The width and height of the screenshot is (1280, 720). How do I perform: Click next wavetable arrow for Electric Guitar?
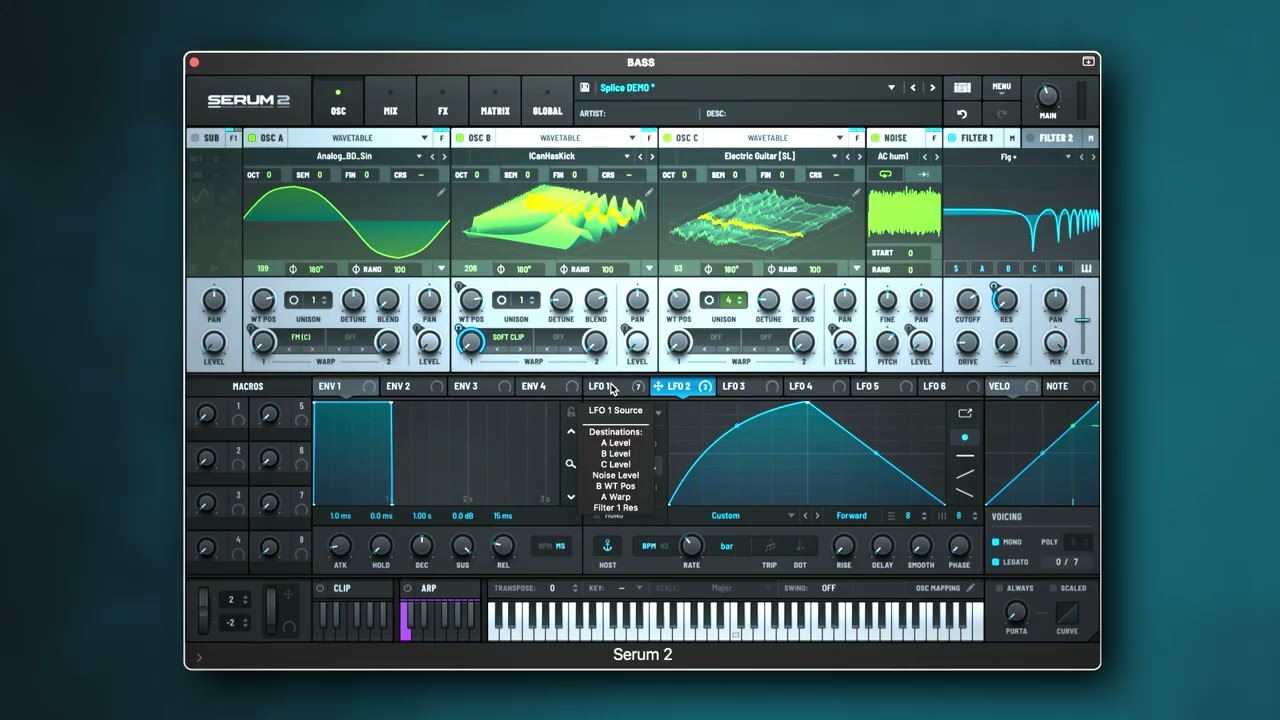tap(860, 157)
